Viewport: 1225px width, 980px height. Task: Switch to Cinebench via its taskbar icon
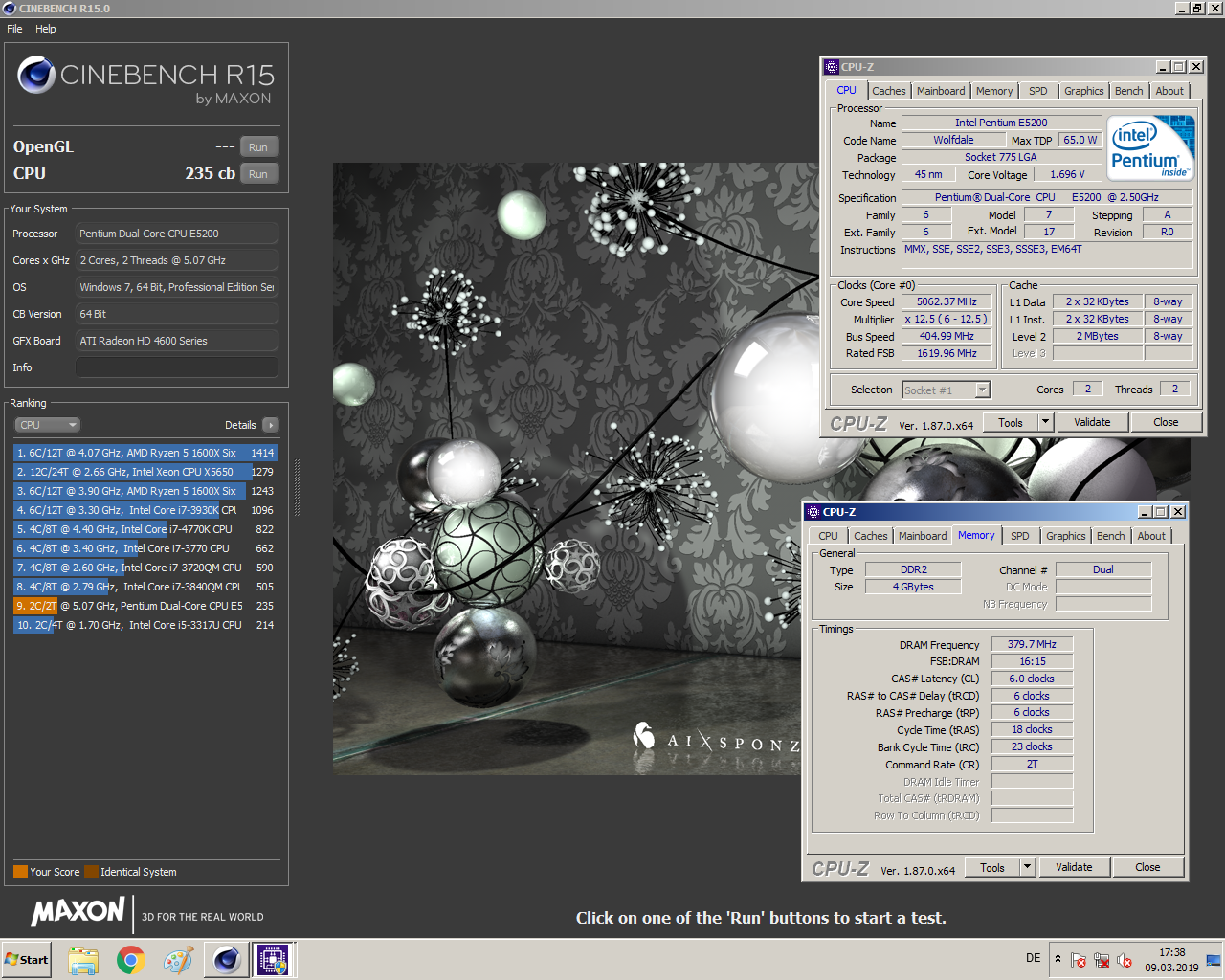click(x=227, y=959)
